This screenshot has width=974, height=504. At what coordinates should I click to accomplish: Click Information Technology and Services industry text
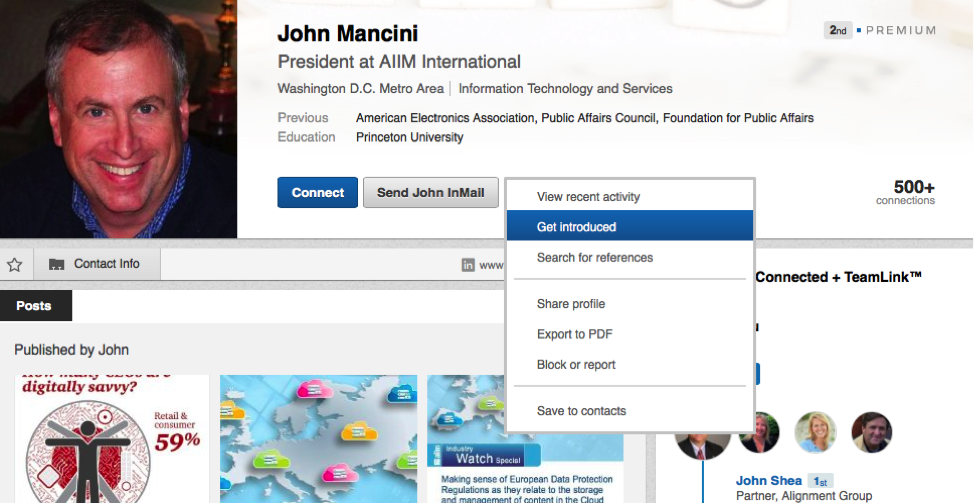coord(565,89)
